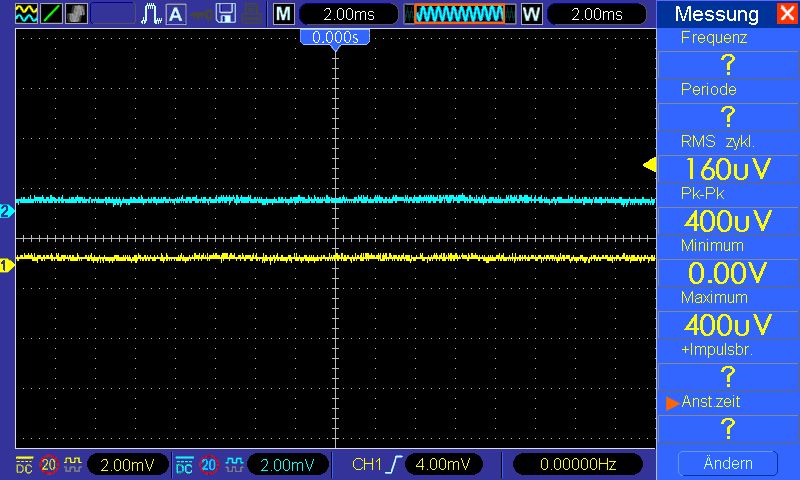This screenshot has width=800, height=480.
Task: Click the CH1 red 20 bandwidth limit icon
Action: pyautogui.click(x=48, y=465)
